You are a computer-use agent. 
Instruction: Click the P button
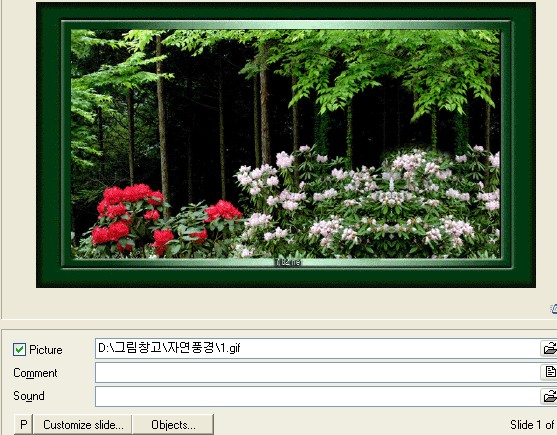[x=23, y=424]
